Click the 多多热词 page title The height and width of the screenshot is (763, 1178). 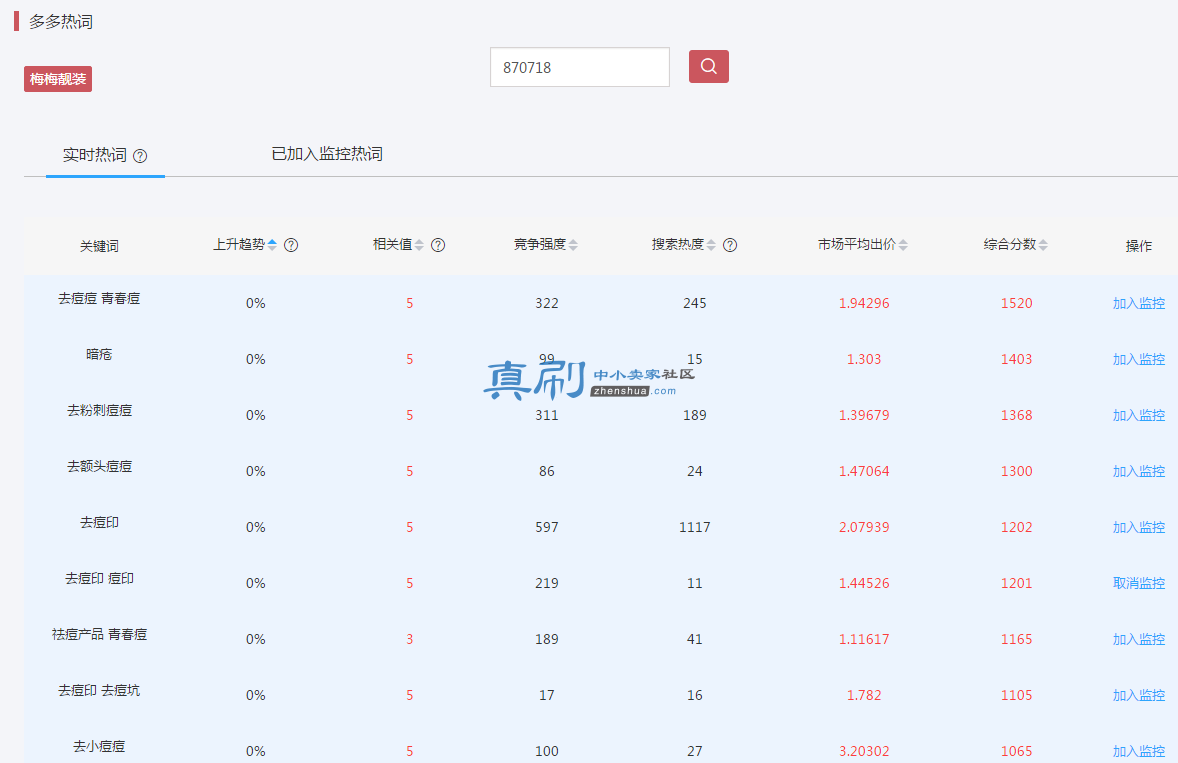tap(61, 22)
